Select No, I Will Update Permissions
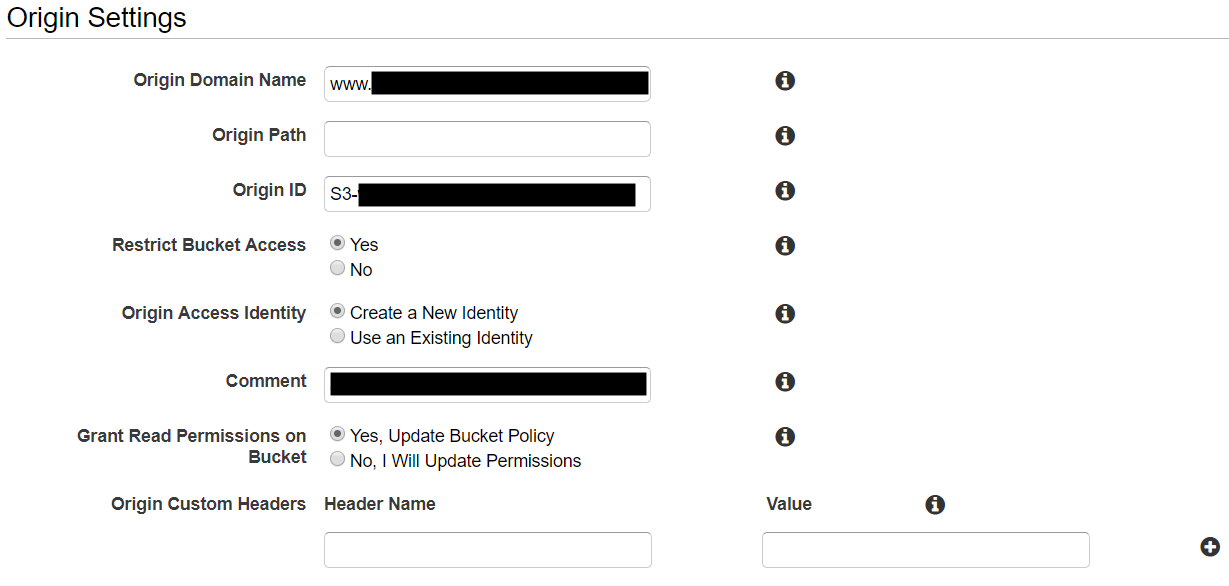 (338, 460)
